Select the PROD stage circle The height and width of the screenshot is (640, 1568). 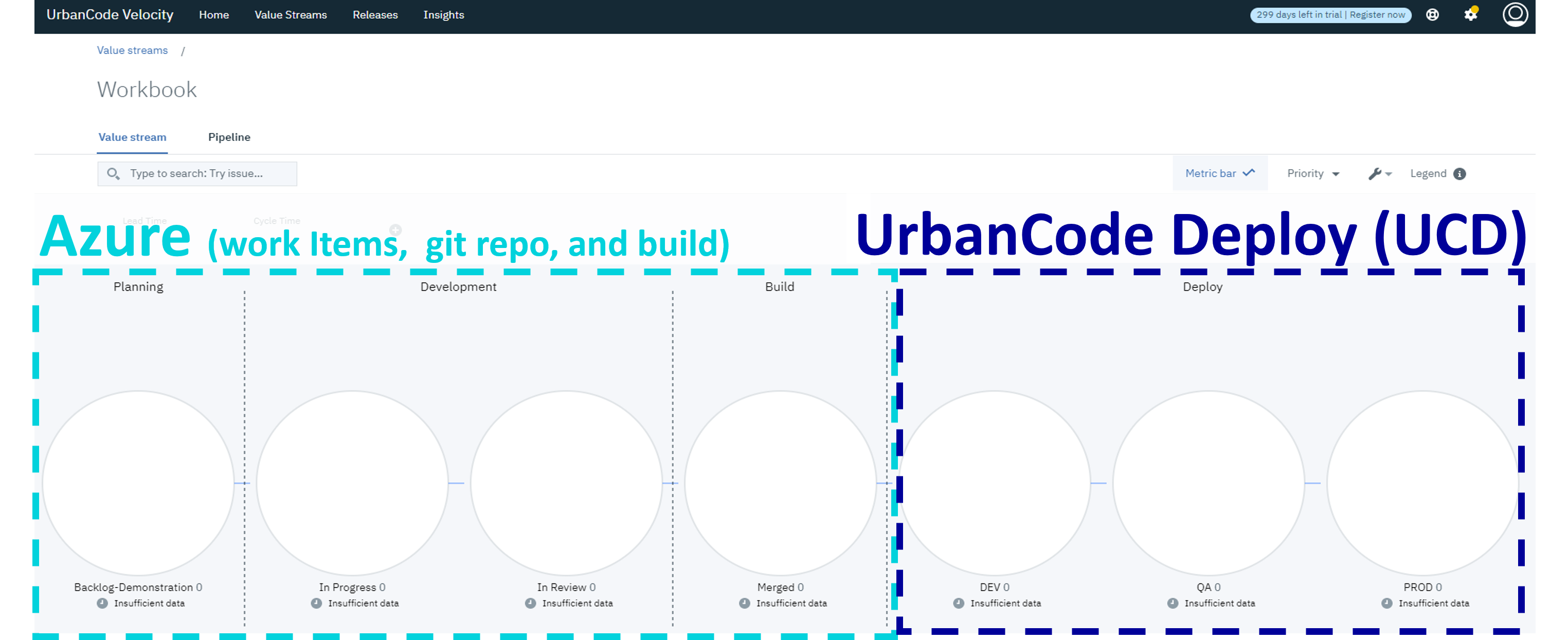(x=1422, y=483)
